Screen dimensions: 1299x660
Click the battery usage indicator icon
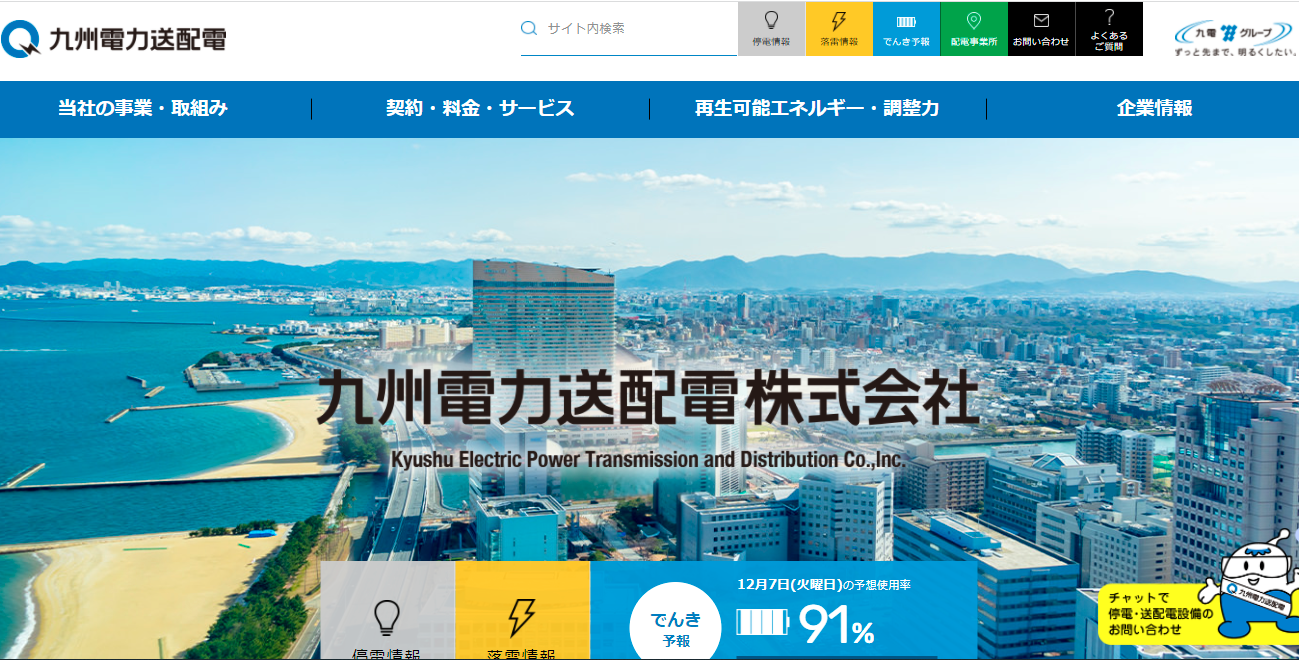coord(762,623)
